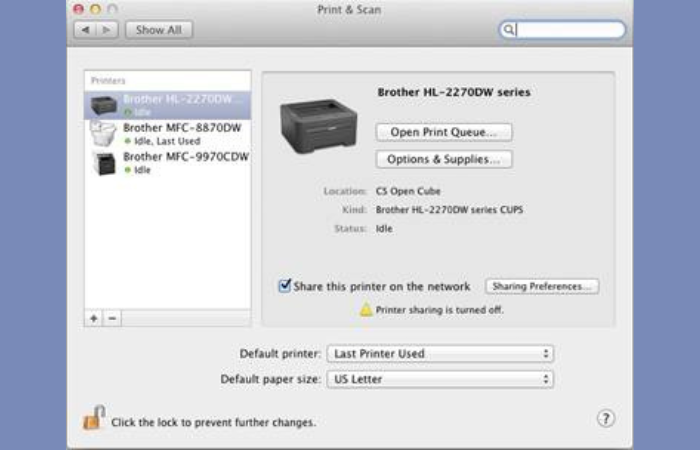Open the Default paper size dropdown
This screenshot has height=450, width=700.
(440, 379)
